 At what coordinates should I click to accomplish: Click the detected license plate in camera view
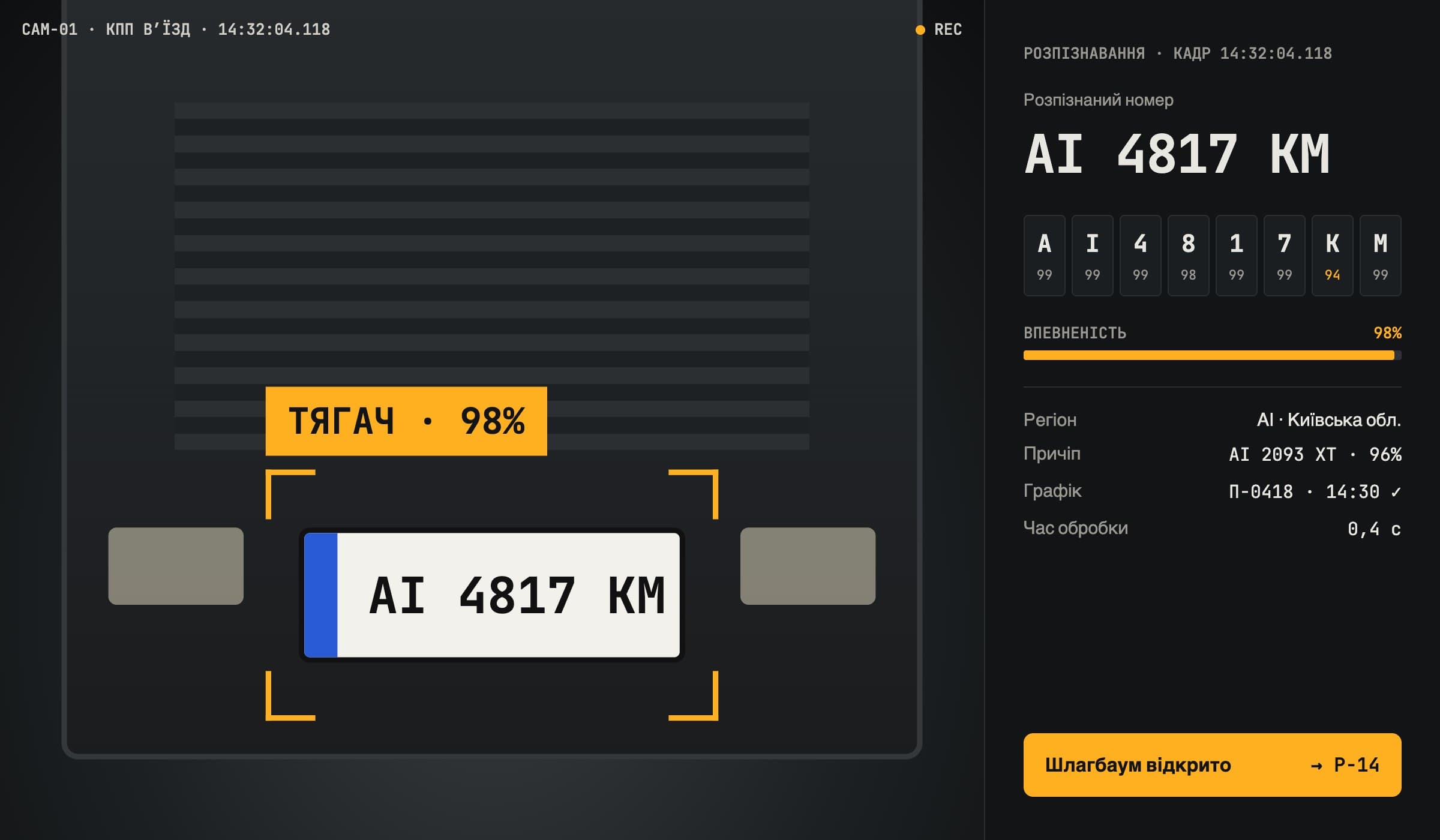pyautogui.click(x=492, y=595)
